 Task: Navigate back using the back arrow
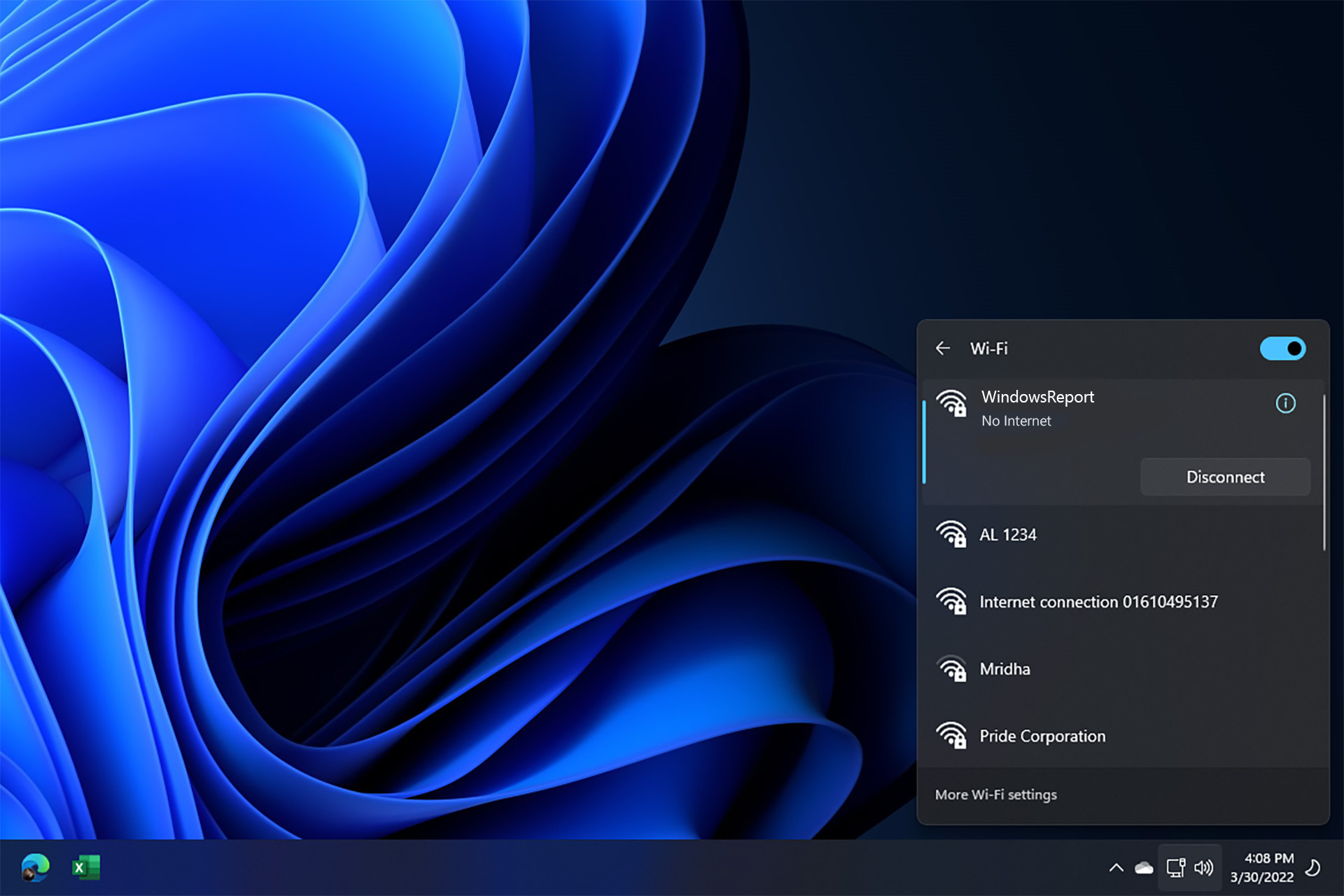(943, 349)
